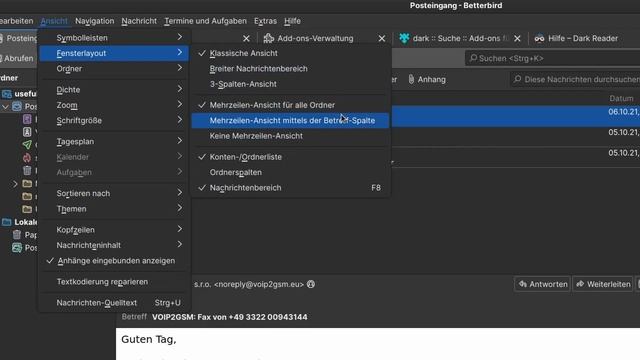Expand the Tagesplan submenu arrow
Viewport: 640px width, 360px height.
(180, 141)
